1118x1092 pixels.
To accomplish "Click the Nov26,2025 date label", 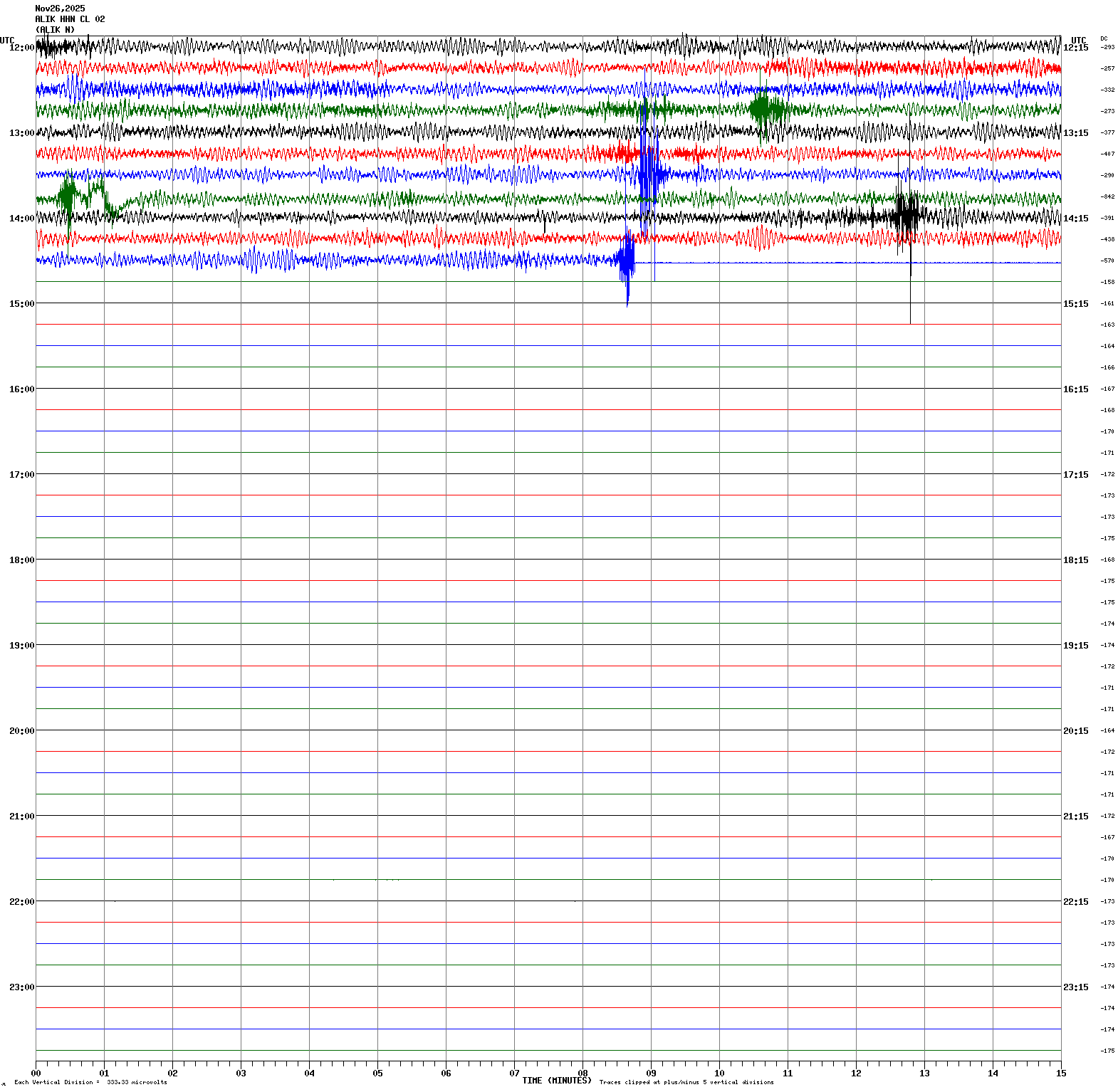I will tap(60, 9).
